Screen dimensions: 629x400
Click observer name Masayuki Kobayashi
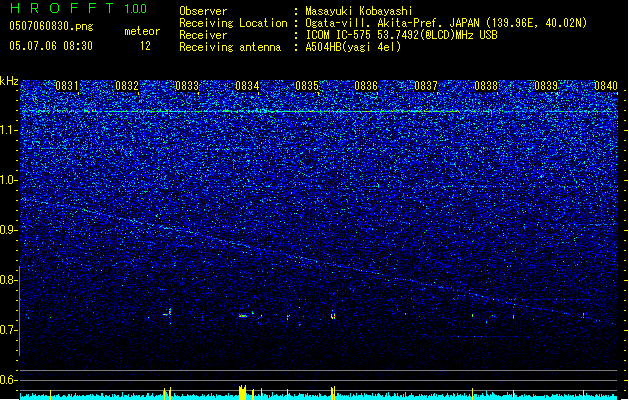(359, 11)
